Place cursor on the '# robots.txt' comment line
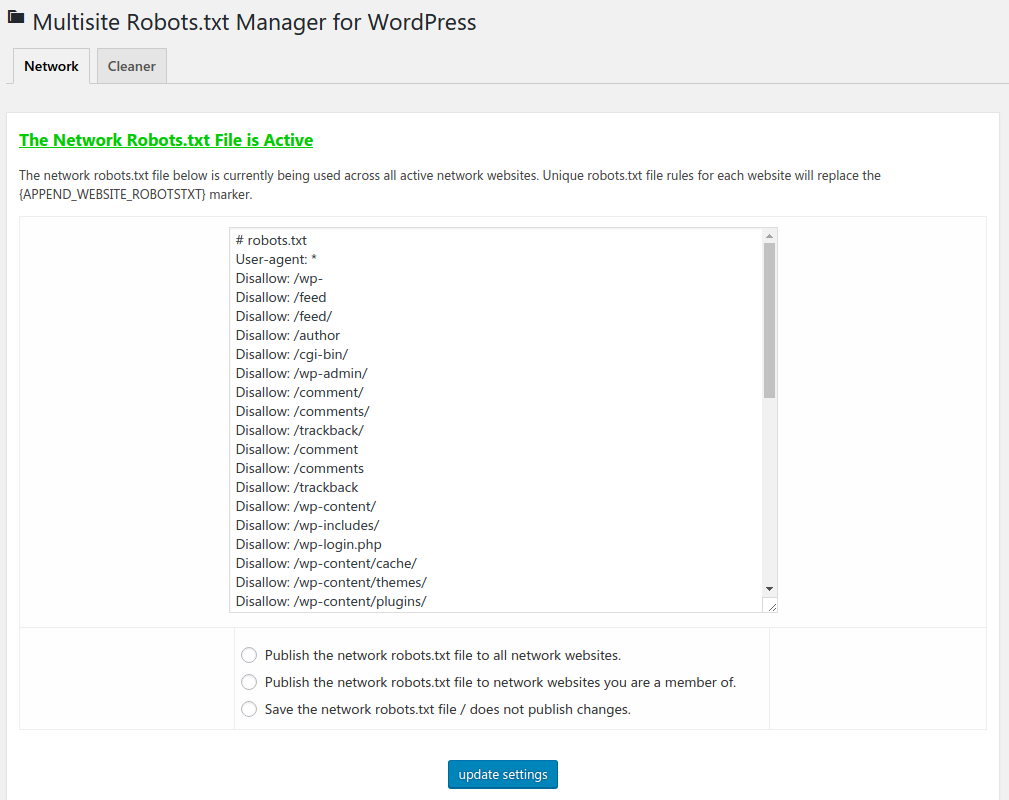The height and width of the screenshot is (800, 1009). [271, 240]
